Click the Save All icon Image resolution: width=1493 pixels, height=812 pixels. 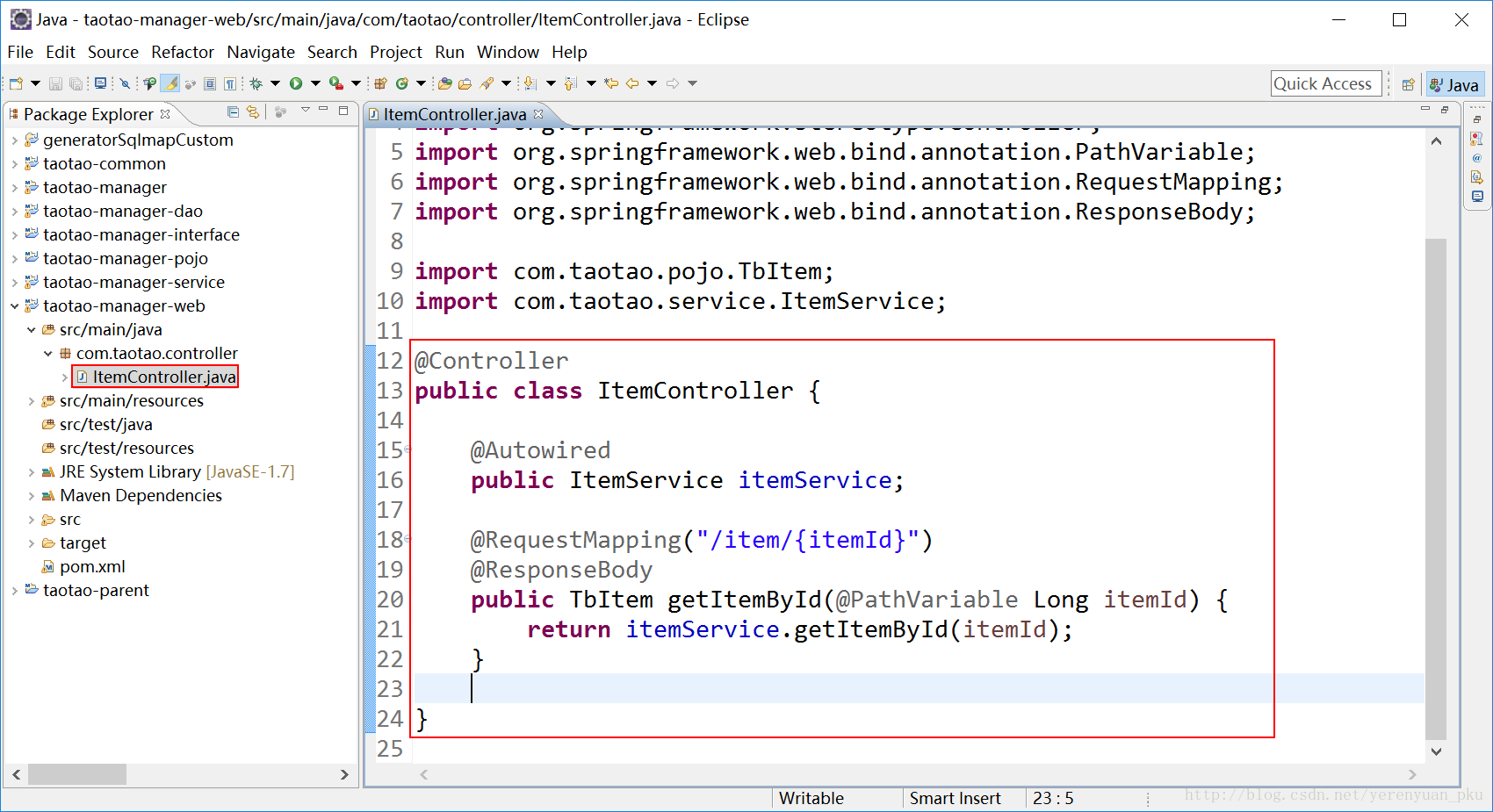coord(76,83)
